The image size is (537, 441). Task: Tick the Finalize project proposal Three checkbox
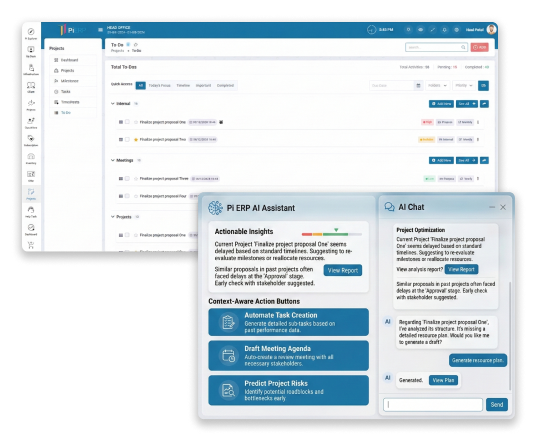(127, 178)
